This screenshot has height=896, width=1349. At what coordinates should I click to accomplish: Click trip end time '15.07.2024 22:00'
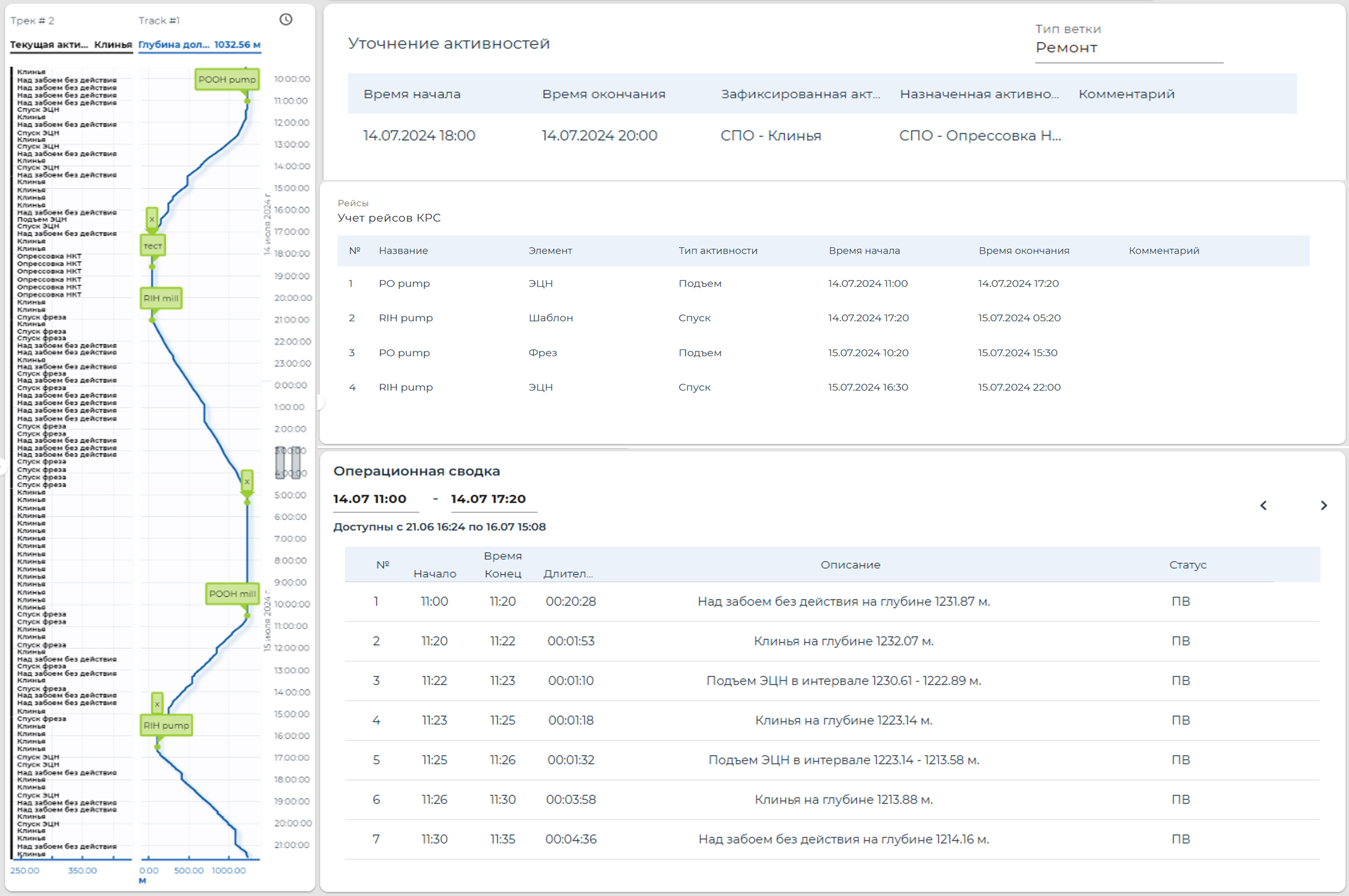point(1019,387)
